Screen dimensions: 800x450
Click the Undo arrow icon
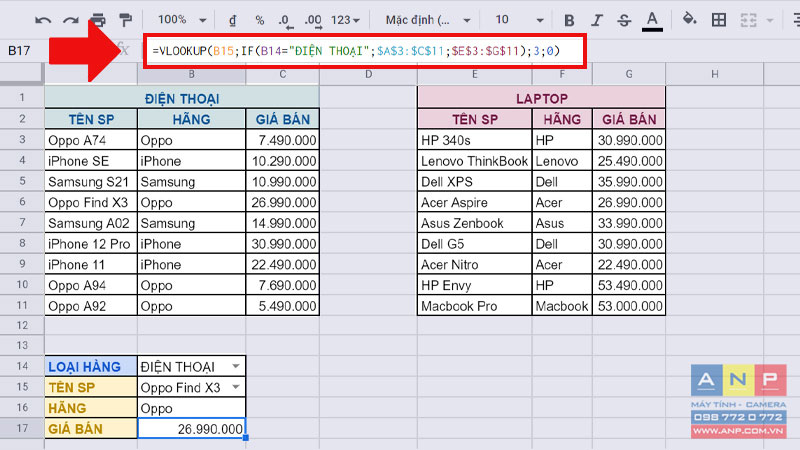43,20
